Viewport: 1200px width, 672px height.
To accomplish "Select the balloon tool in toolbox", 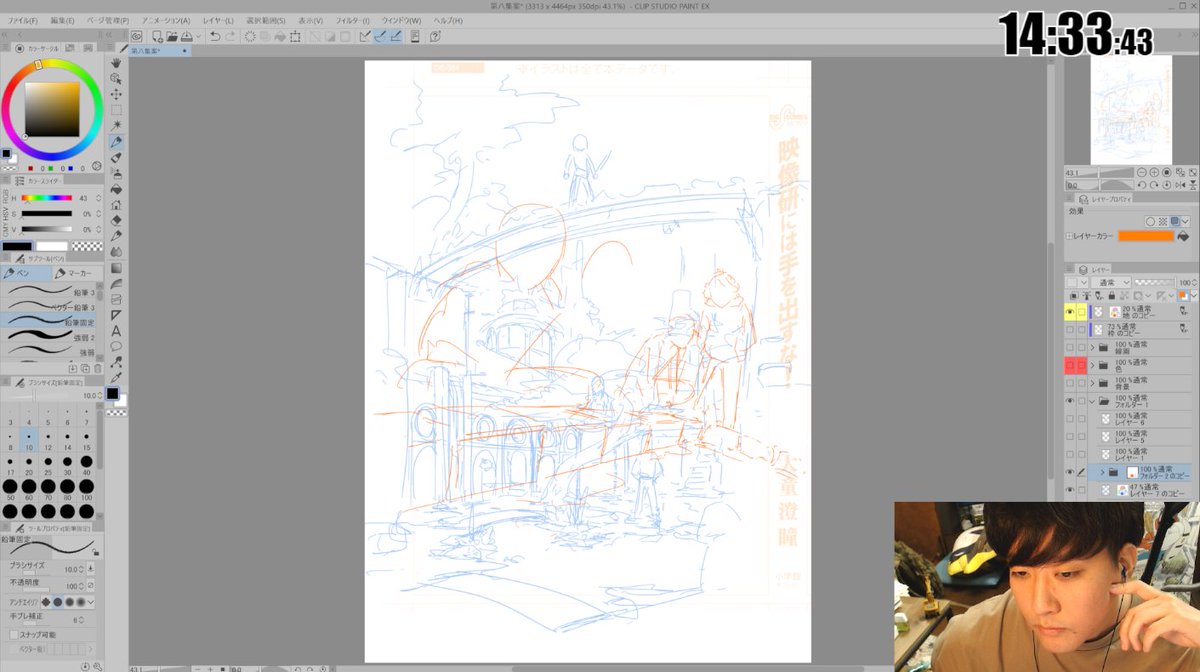I will tap(117, 346).
